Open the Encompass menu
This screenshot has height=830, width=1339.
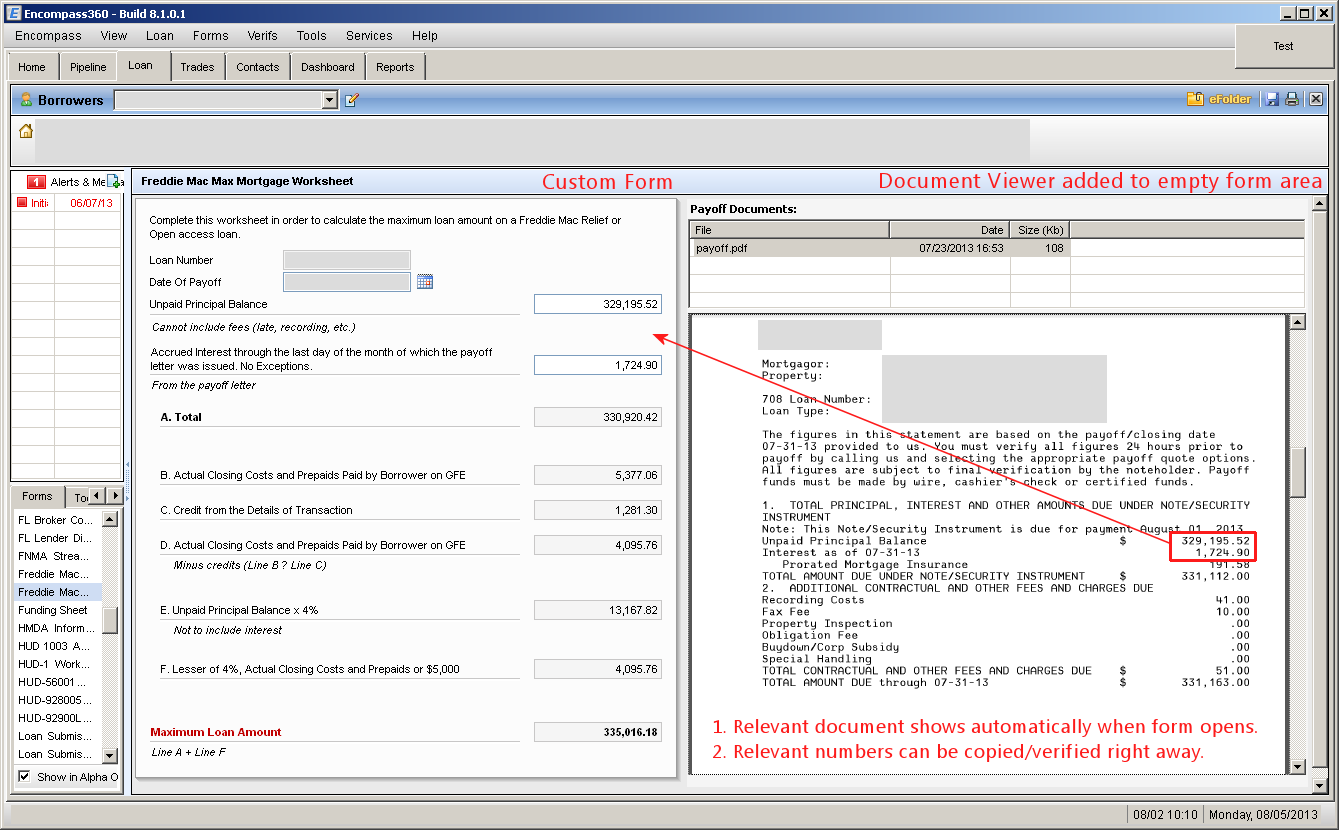pyautogui.click(x=48, y=36)
